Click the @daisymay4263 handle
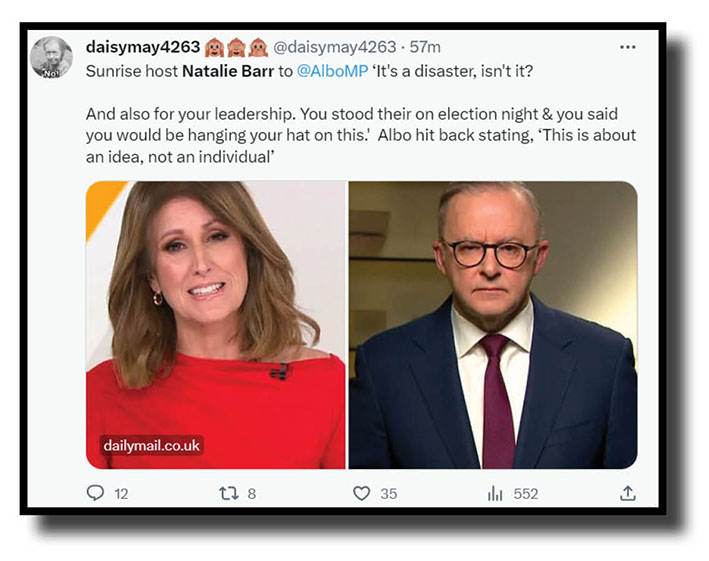Viewport: 709px width, 561px height. pos(335,47)
